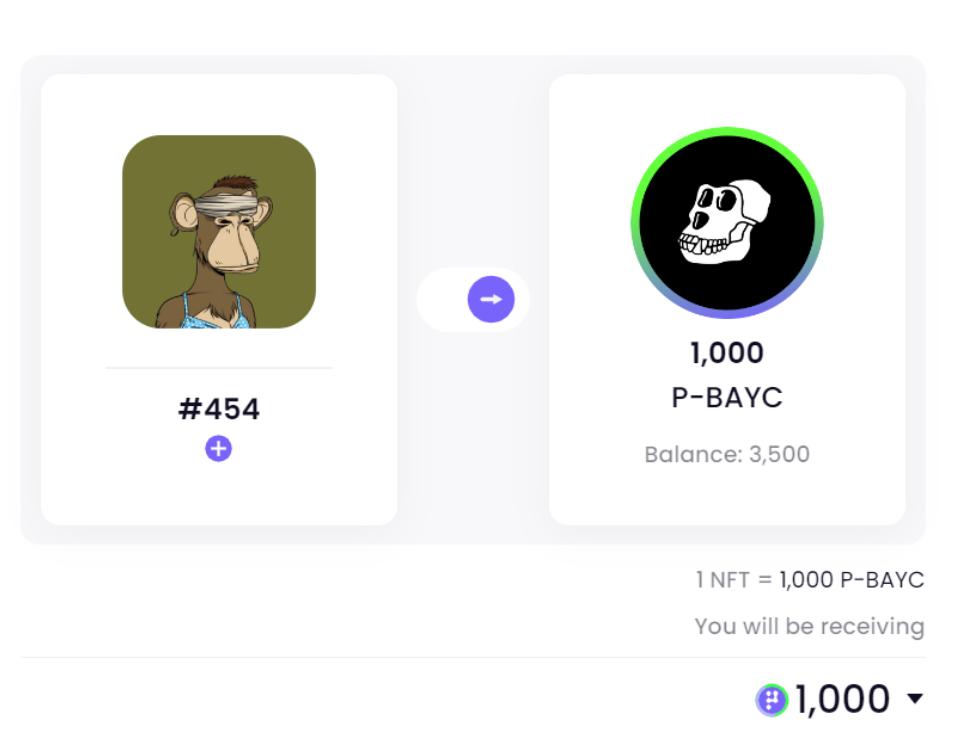Click the divider line above #454

tap(219, 368)
